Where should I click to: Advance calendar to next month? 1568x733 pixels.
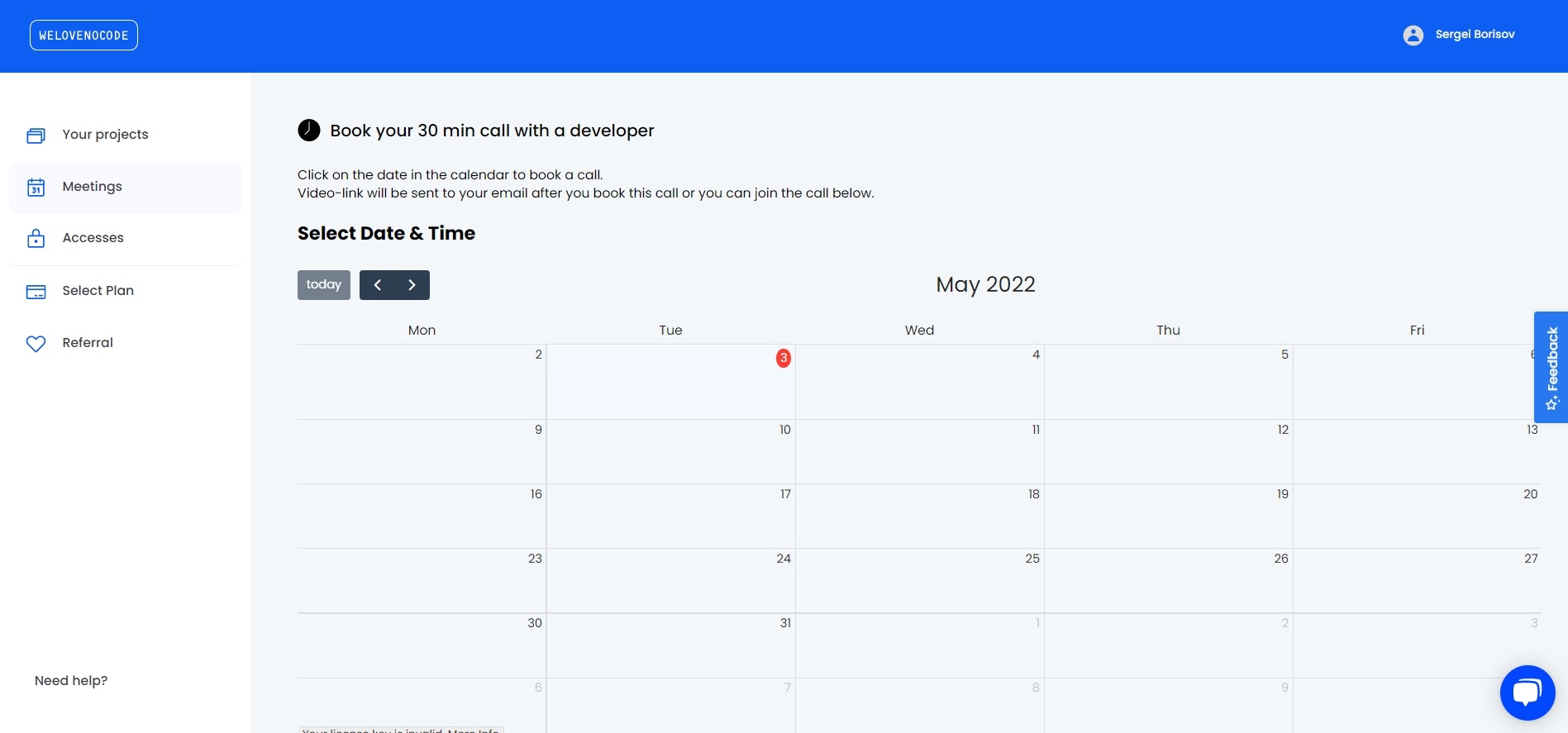pyautogui.click(x=412, y=285)
